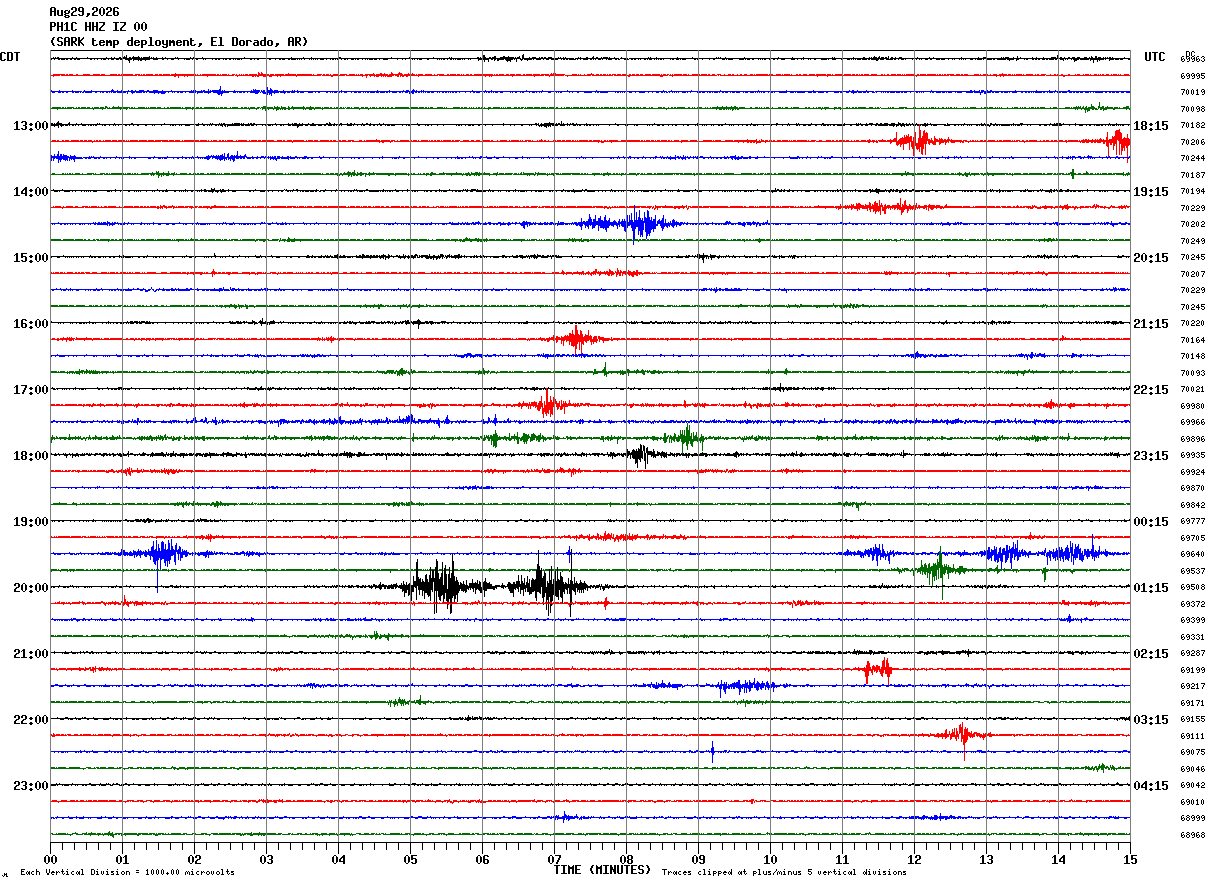Click the large black seismic event at 20:00
The width and height of the screenshot is (1210, 886).
coord(490,587)
